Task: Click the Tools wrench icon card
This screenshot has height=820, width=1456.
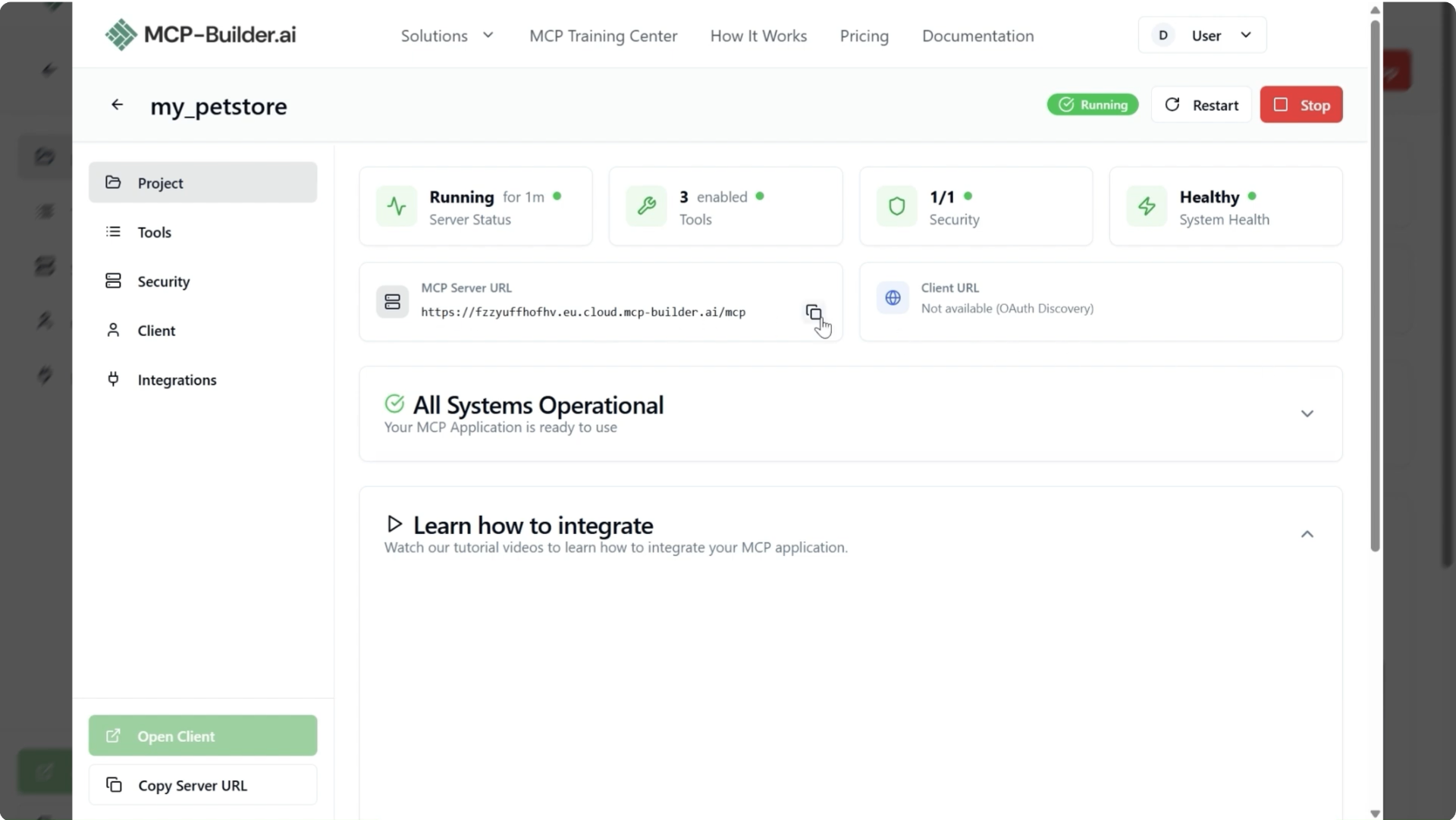Action: click(647, 206)
